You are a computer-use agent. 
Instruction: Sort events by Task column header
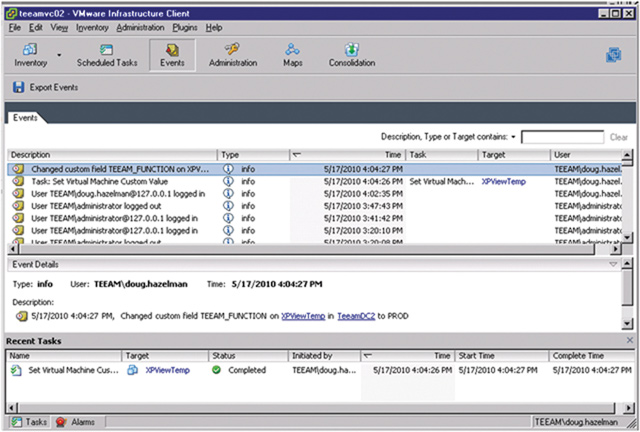coord(442,155)
